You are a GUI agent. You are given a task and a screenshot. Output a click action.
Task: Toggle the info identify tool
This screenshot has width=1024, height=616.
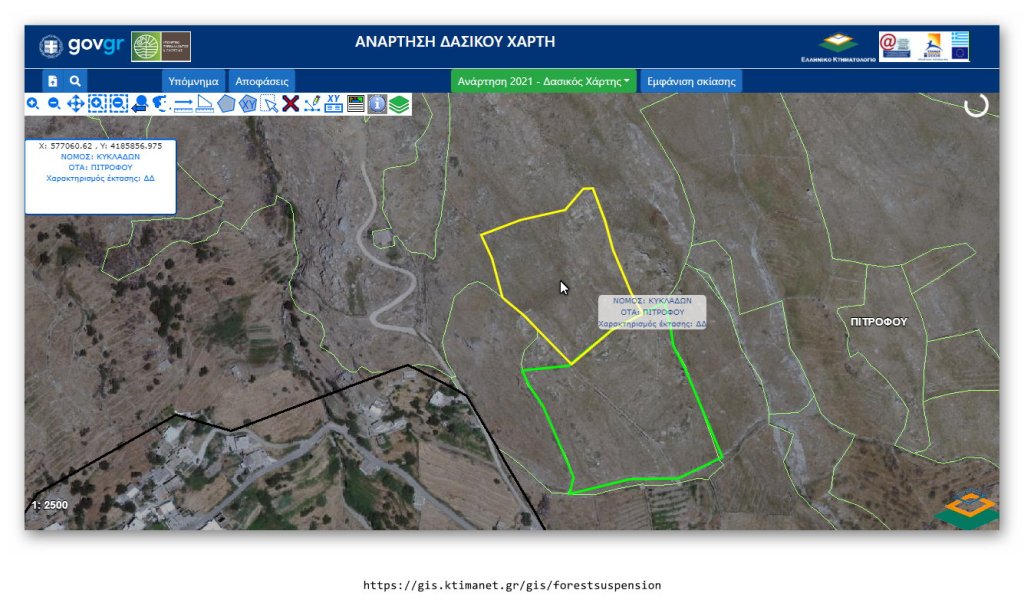pyautogui.click(x=377, y=103)
